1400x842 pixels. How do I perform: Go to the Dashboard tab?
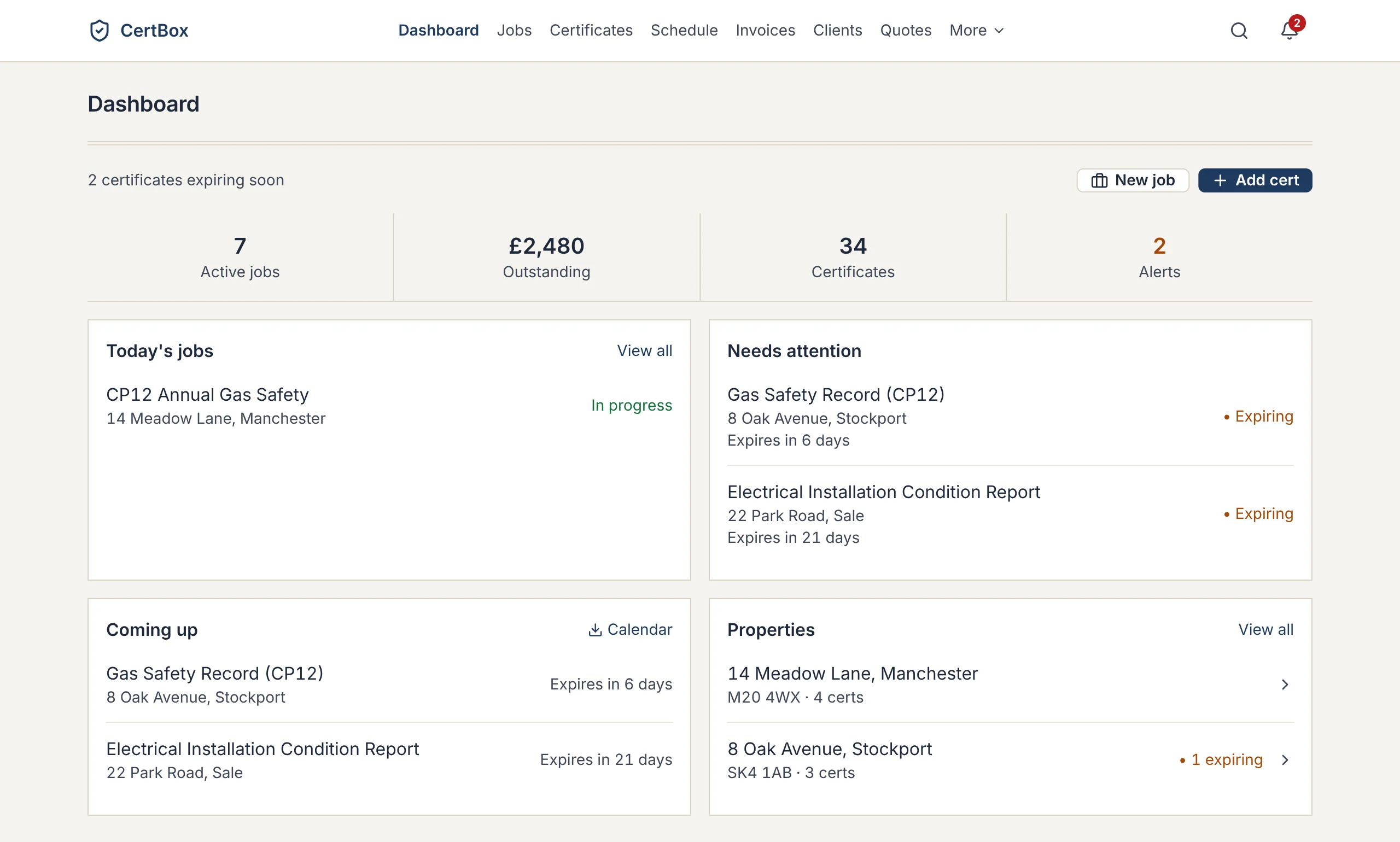(x=438, y=31)
